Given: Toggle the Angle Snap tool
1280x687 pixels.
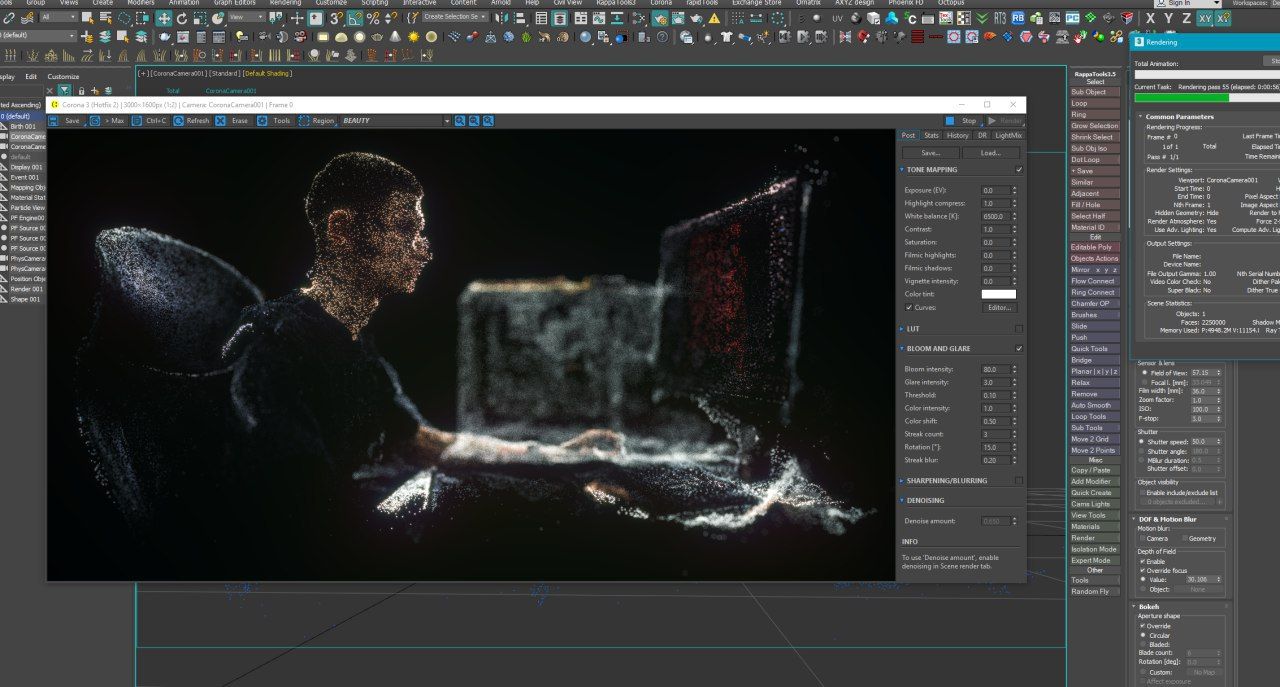Looking at the screenshot, I should (353, 18).
